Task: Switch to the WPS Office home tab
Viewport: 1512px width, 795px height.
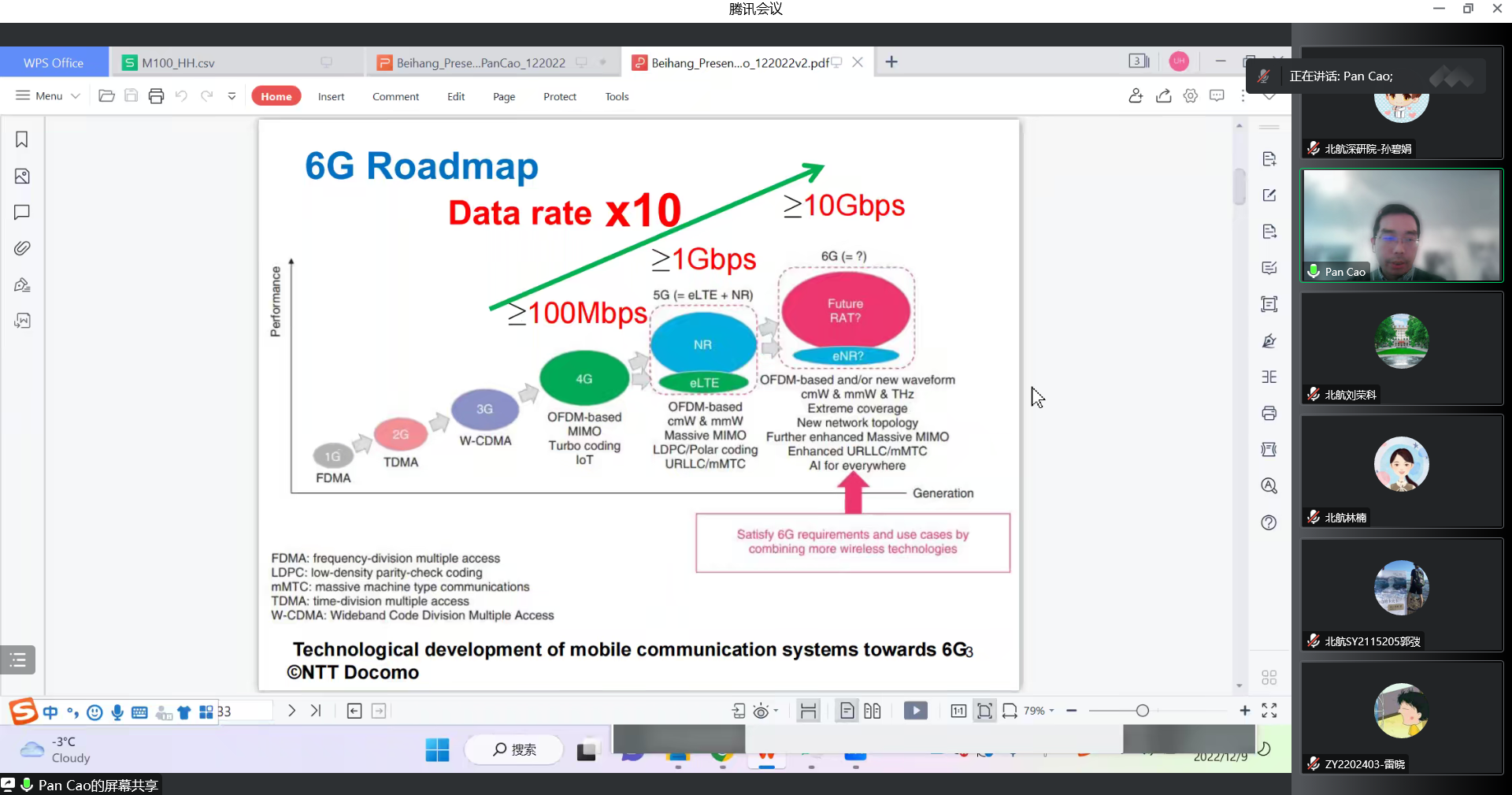Action: (x=54, y=62)
